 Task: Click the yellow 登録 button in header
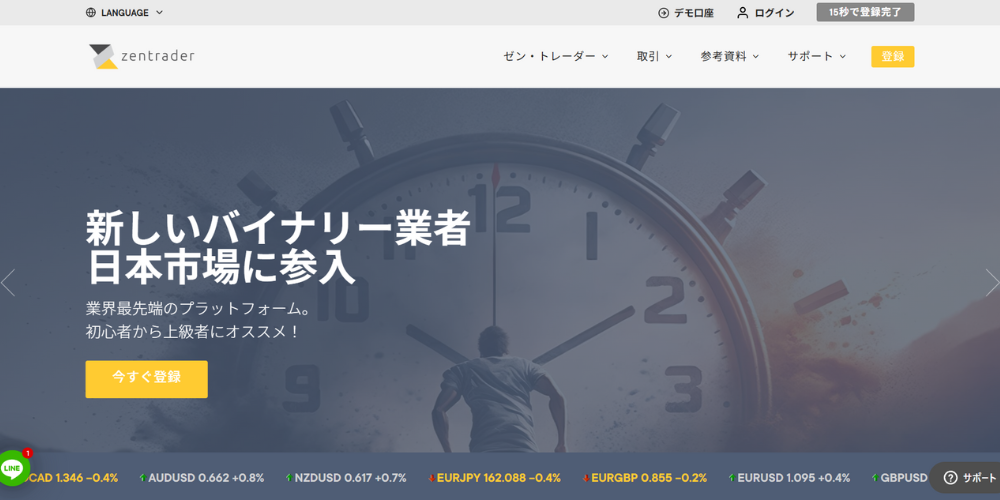[892, 56]
